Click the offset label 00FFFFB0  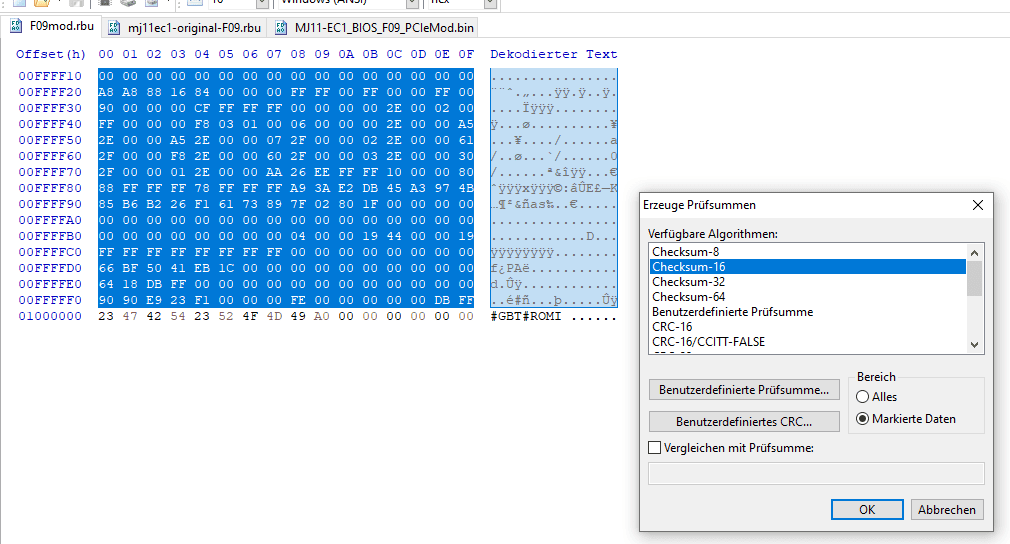[x=50, y=236]
